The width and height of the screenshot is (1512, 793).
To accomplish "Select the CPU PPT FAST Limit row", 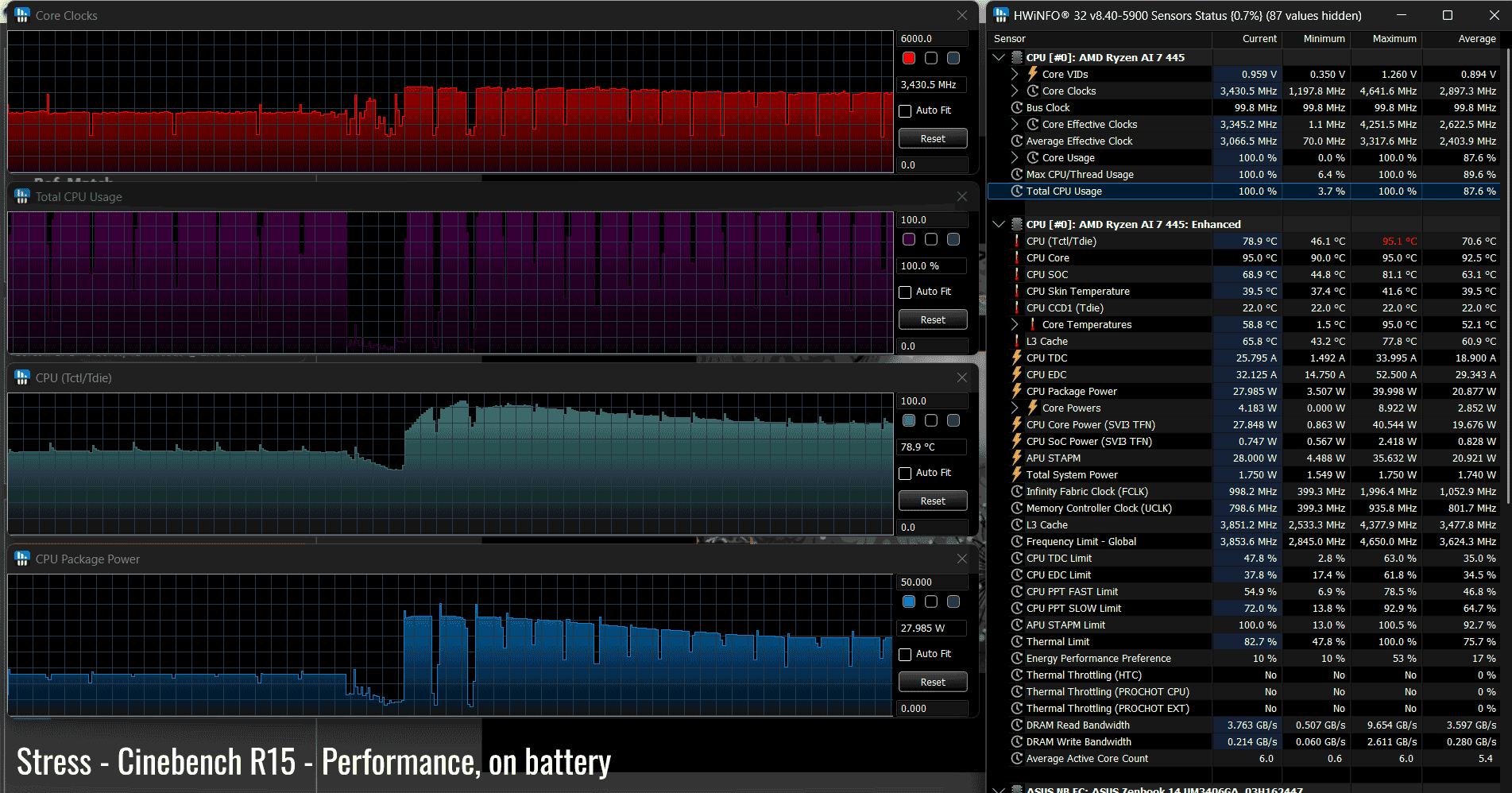I will pos(1244,591).
